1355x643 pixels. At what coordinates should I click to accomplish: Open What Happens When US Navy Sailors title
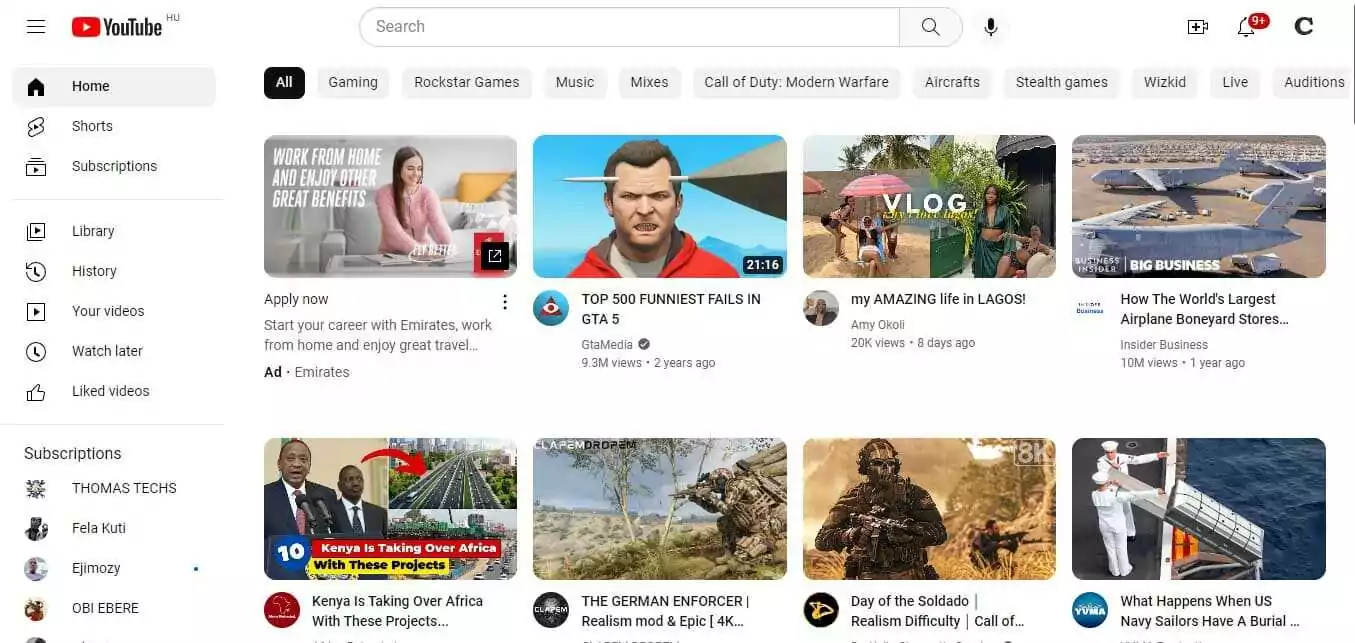[x=1210, y=611]
